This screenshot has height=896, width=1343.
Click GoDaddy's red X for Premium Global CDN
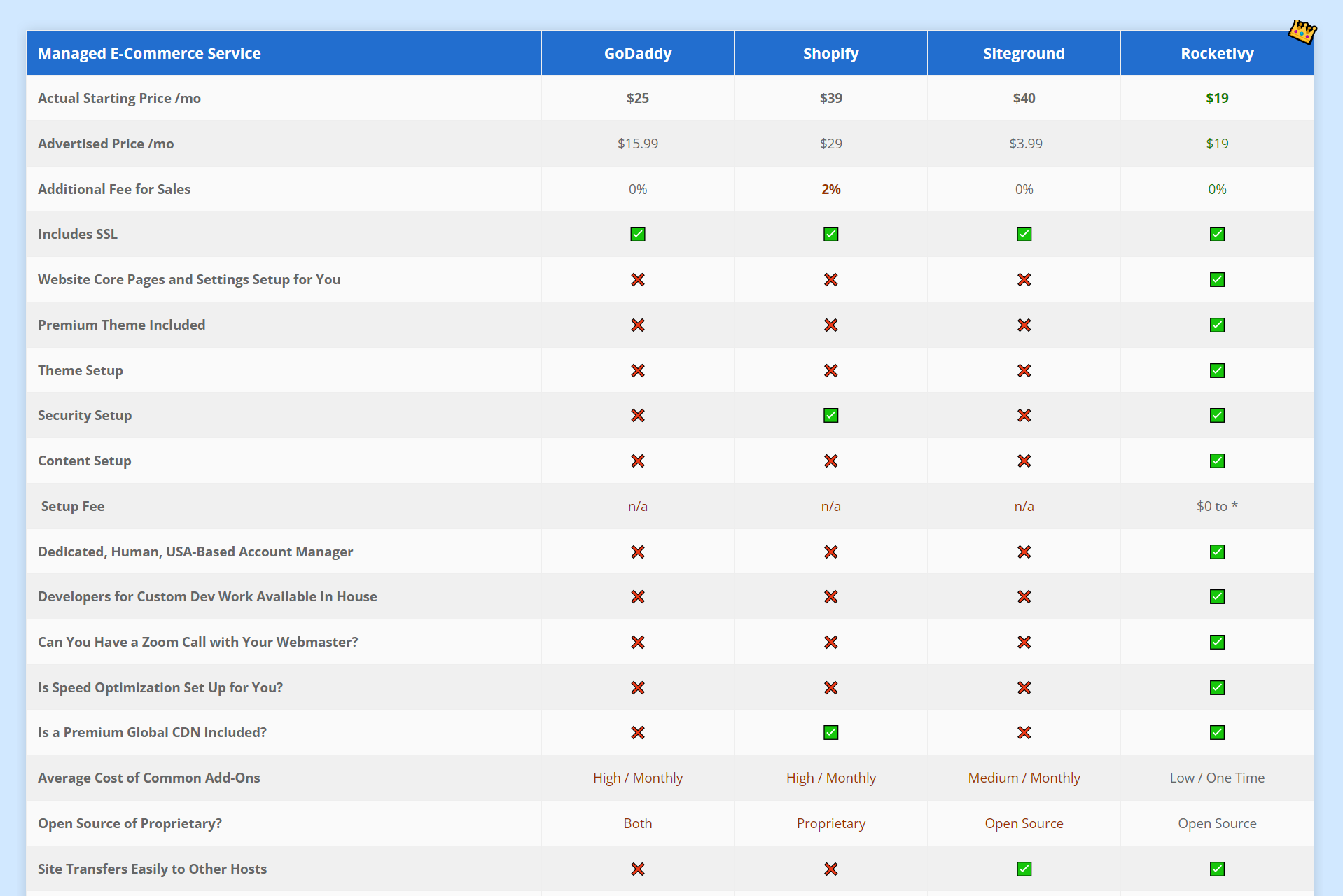click(x=638, y=733)
